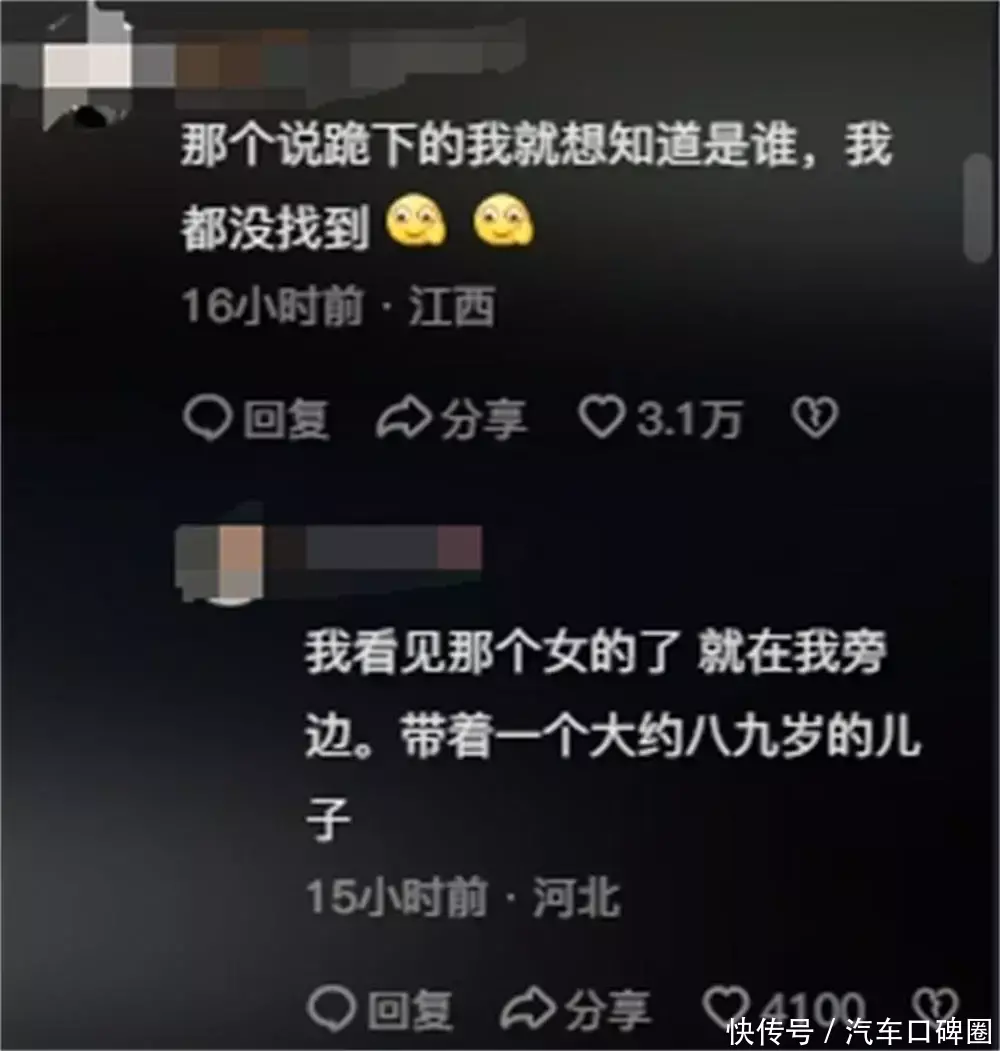Like the Hebei comment showing 4100

(x=726, y=1007)
